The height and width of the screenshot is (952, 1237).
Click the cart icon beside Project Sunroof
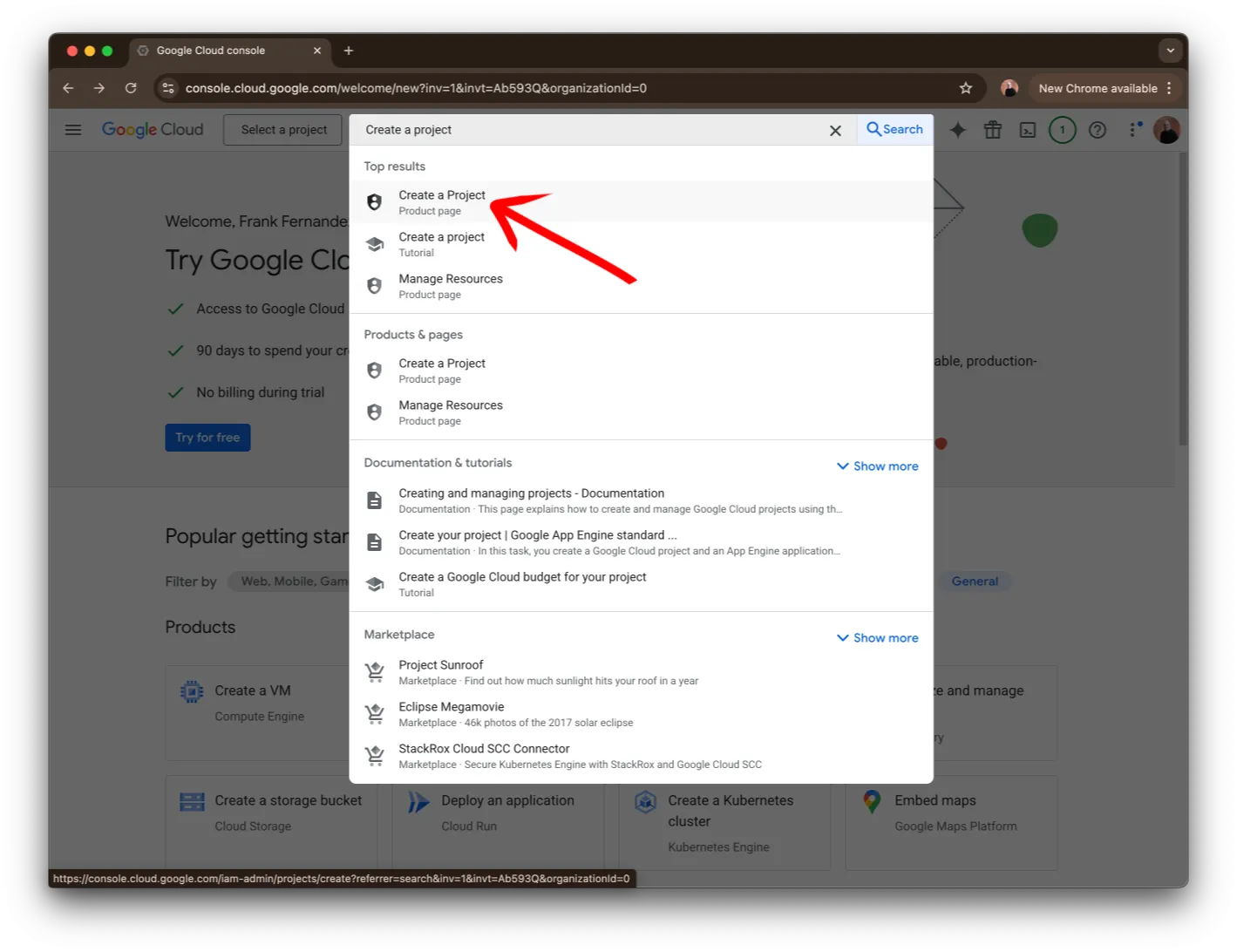375,672
